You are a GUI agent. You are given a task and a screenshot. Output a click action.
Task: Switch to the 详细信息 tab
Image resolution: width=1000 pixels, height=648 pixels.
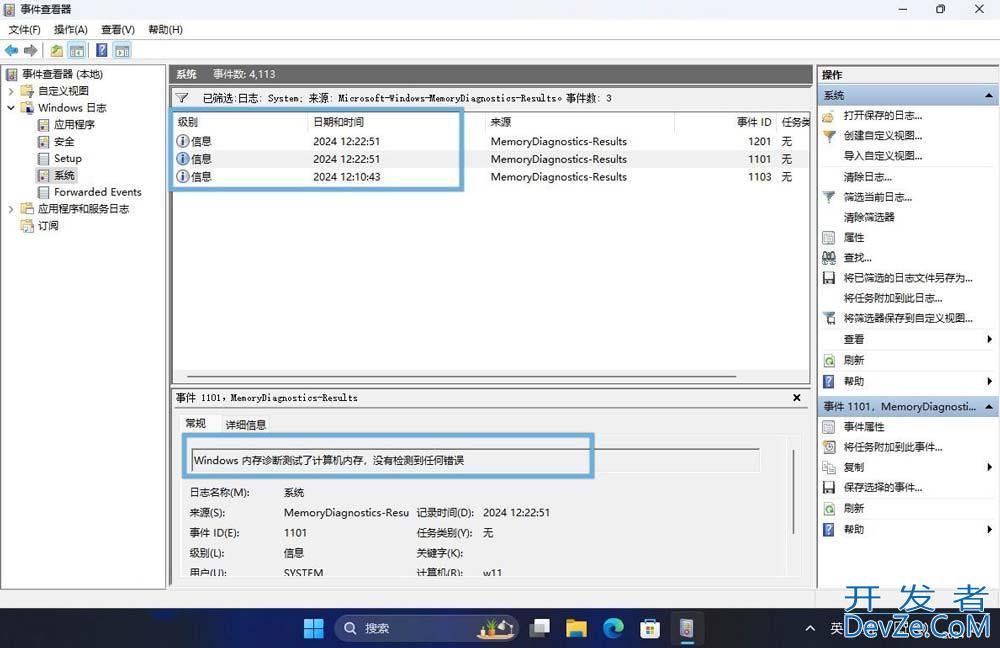click(246, 425)
